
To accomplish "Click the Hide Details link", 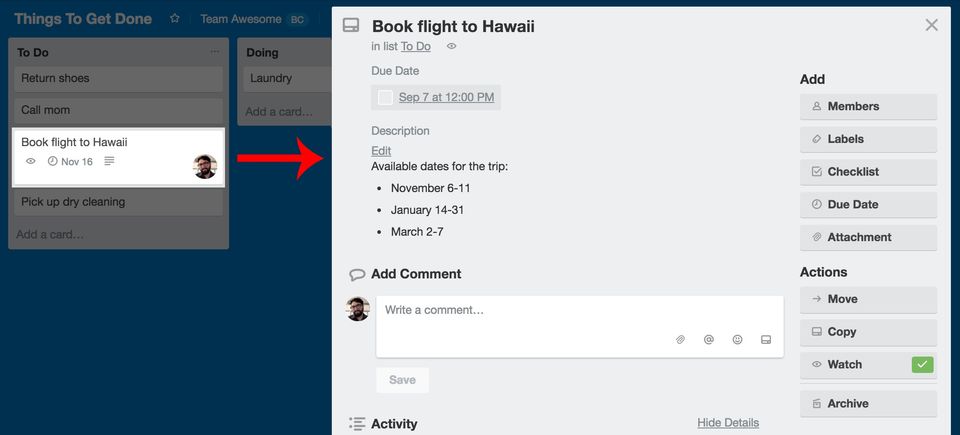I will pos(728,423).
